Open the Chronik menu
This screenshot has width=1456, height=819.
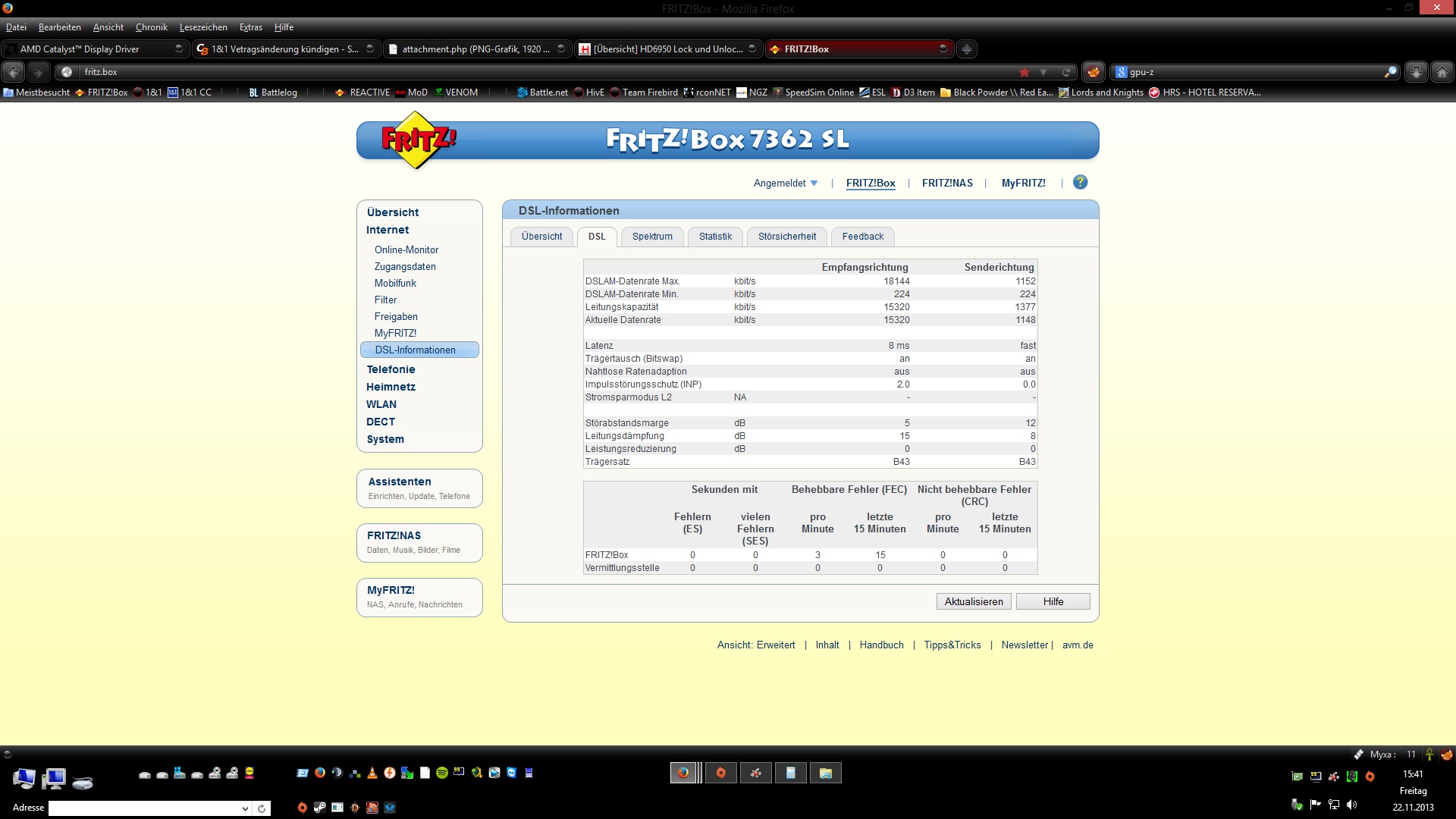coord(152,27)
